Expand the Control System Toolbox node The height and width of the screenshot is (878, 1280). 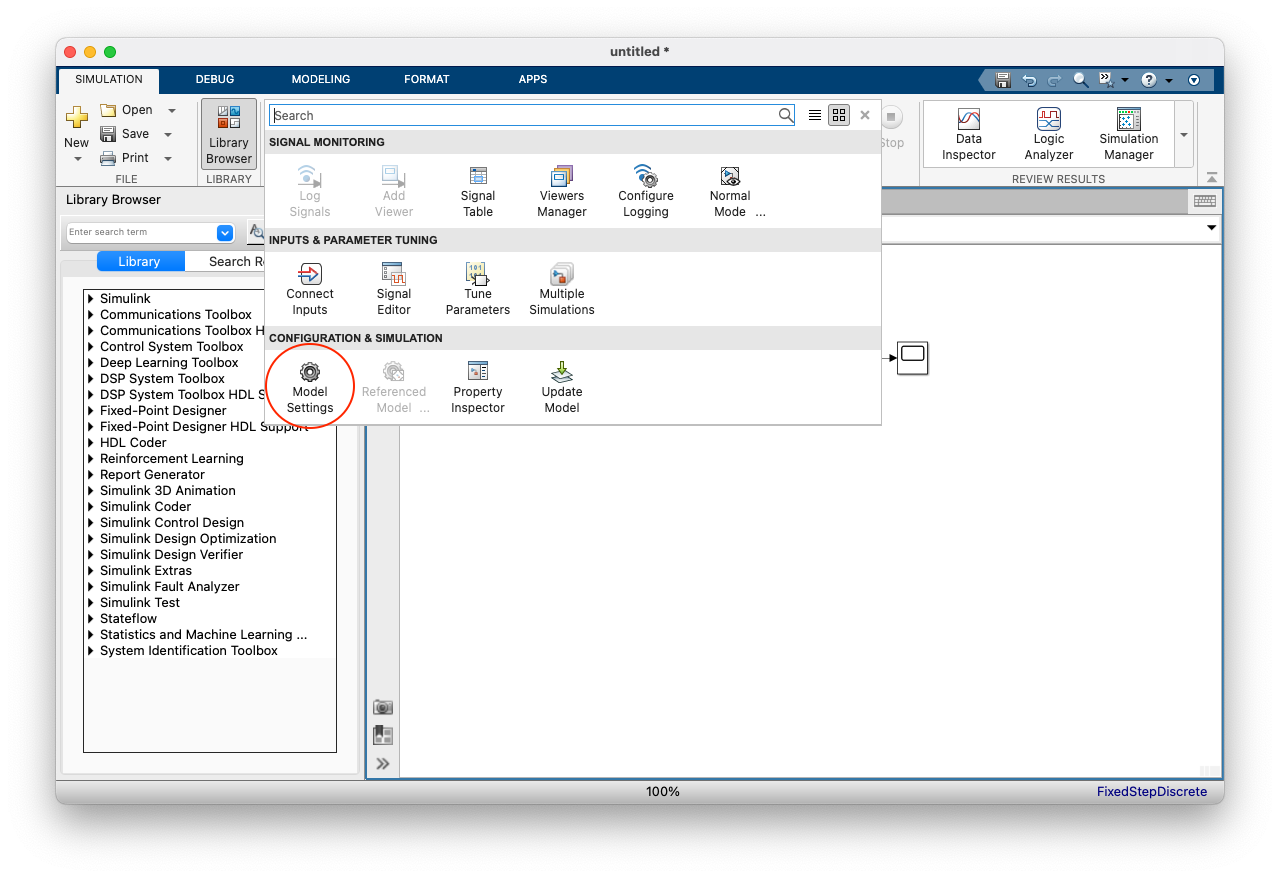91,347
